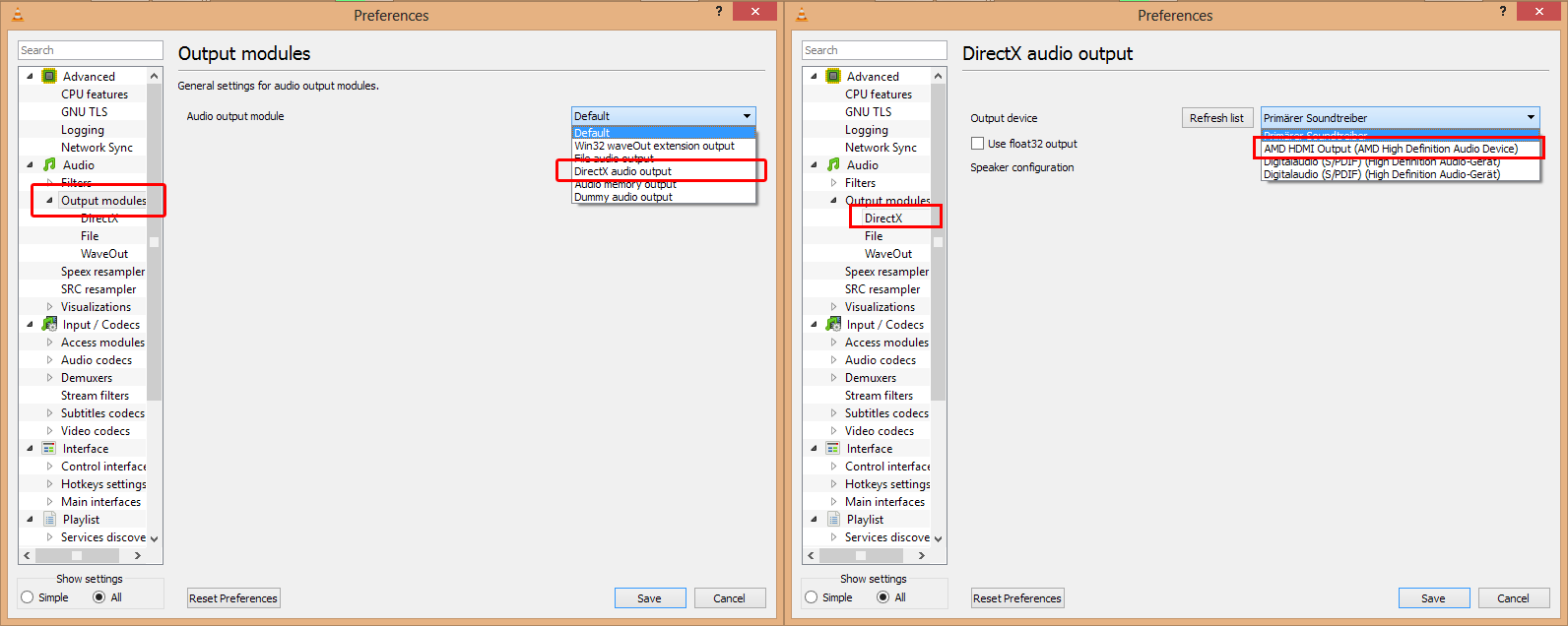The height and width of the screenshot is (626, 1568).
Task: Select Network Sync in right window tree
Action: (x=881, y=147)
